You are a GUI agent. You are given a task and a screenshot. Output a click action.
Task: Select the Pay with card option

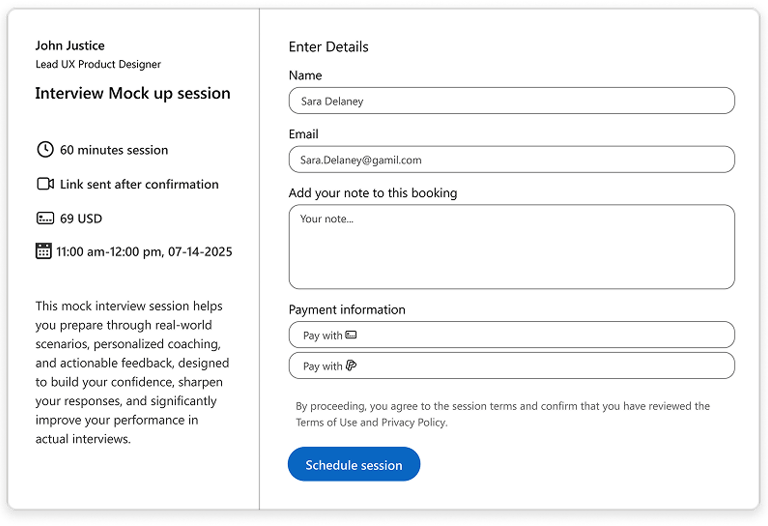point(511,335)
